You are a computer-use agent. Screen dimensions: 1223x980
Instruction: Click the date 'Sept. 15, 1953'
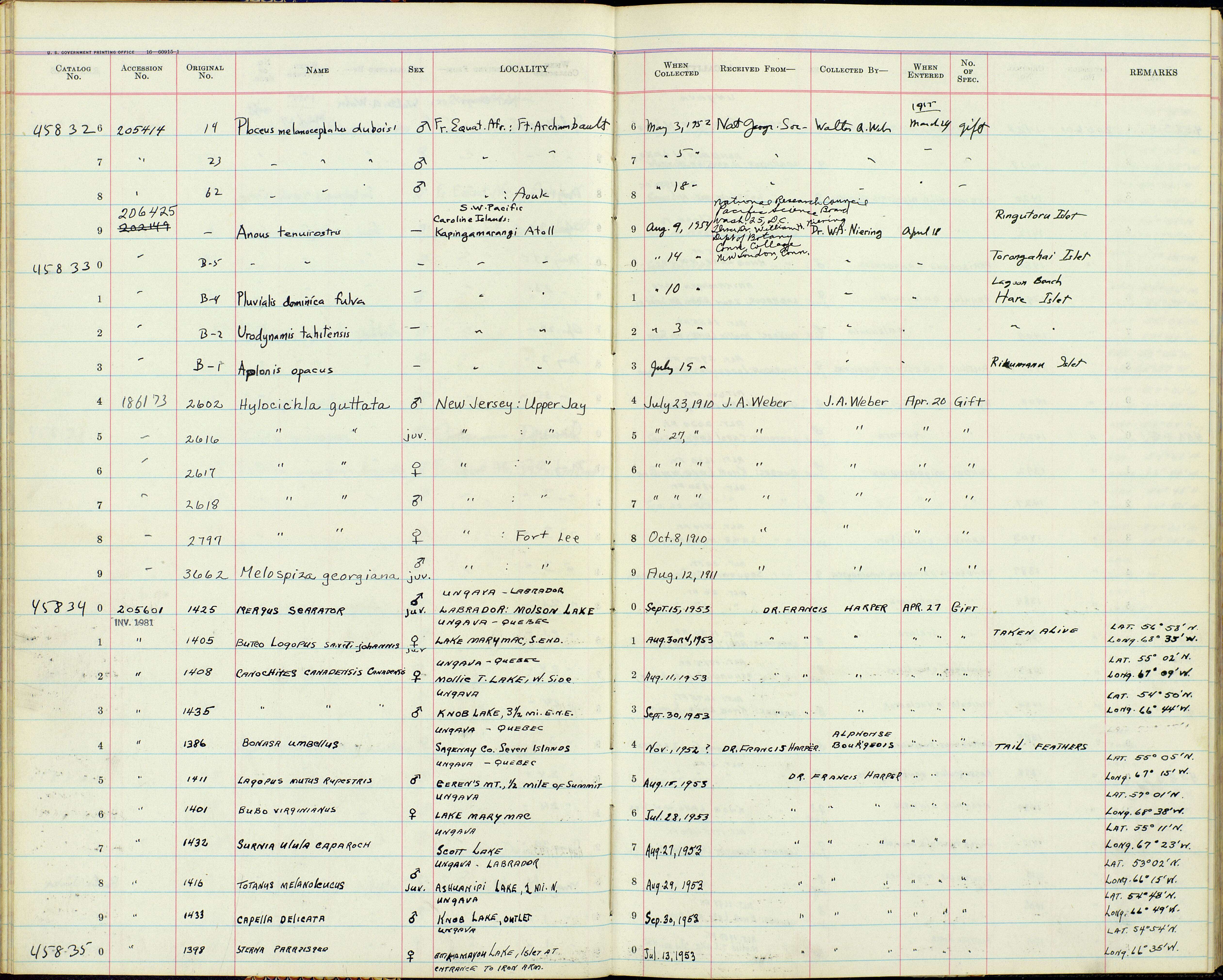pos(678,608)
